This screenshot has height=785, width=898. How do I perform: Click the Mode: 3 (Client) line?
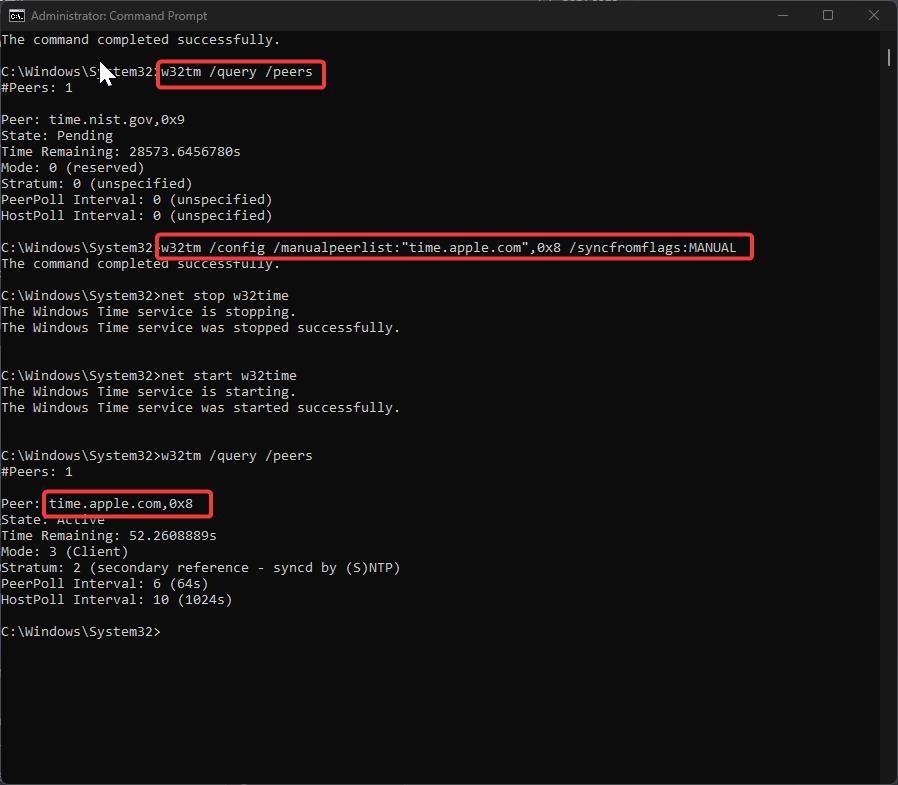coord(65,551)
